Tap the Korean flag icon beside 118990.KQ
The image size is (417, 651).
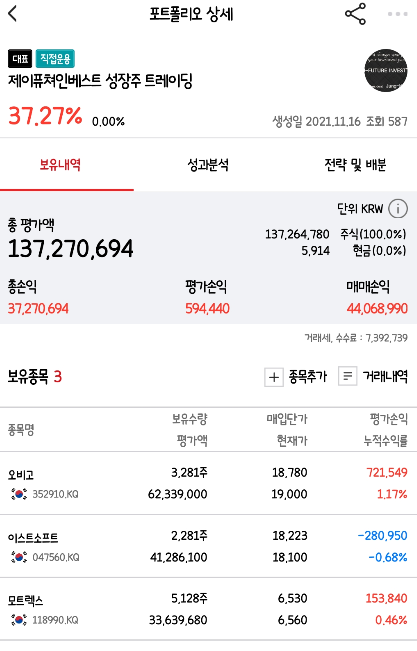(x=19, y=620)
